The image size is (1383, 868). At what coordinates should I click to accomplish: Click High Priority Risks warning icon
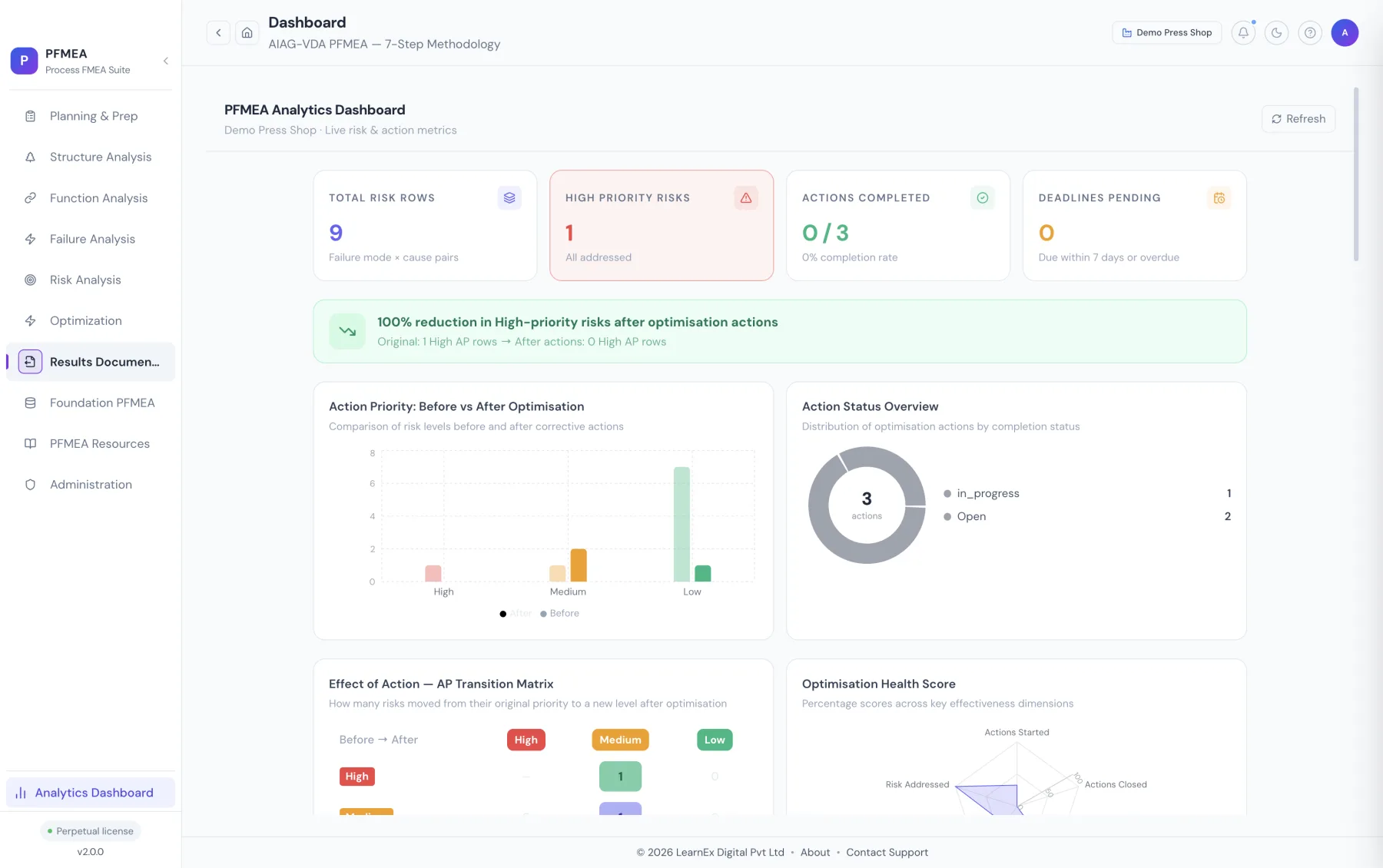(x=746, y=198)
